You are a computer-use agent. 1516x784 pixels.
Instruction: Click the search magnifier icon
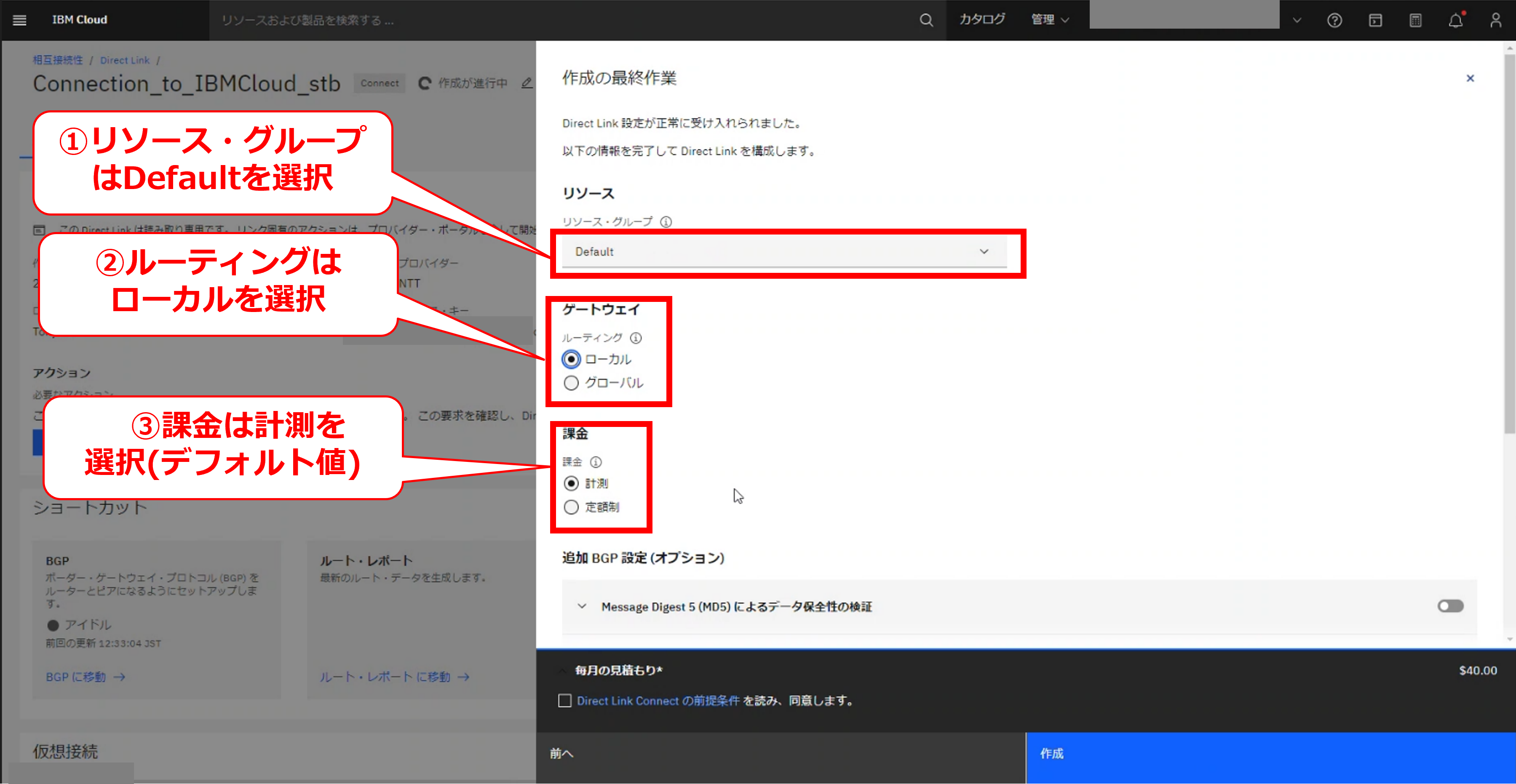pos(926,20)
